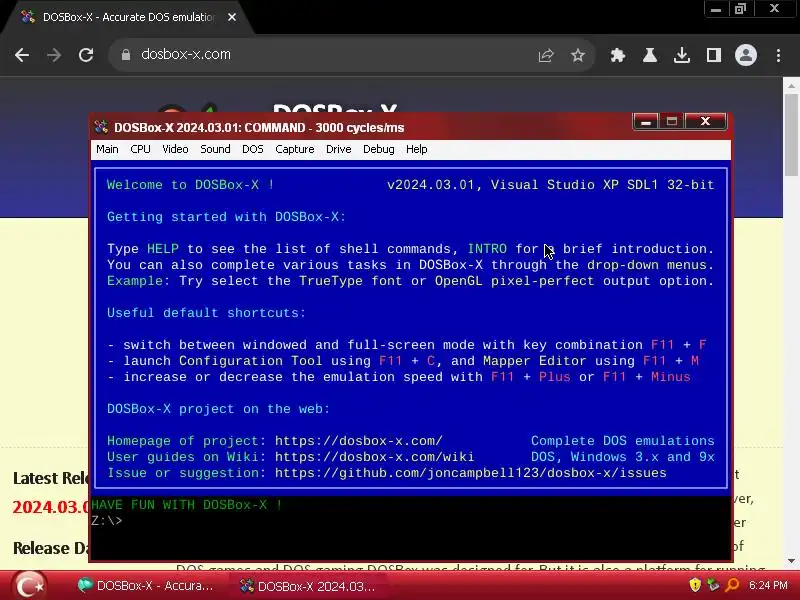Click the page scroll-up arrow
800x600 pixels.
(791, 86)
